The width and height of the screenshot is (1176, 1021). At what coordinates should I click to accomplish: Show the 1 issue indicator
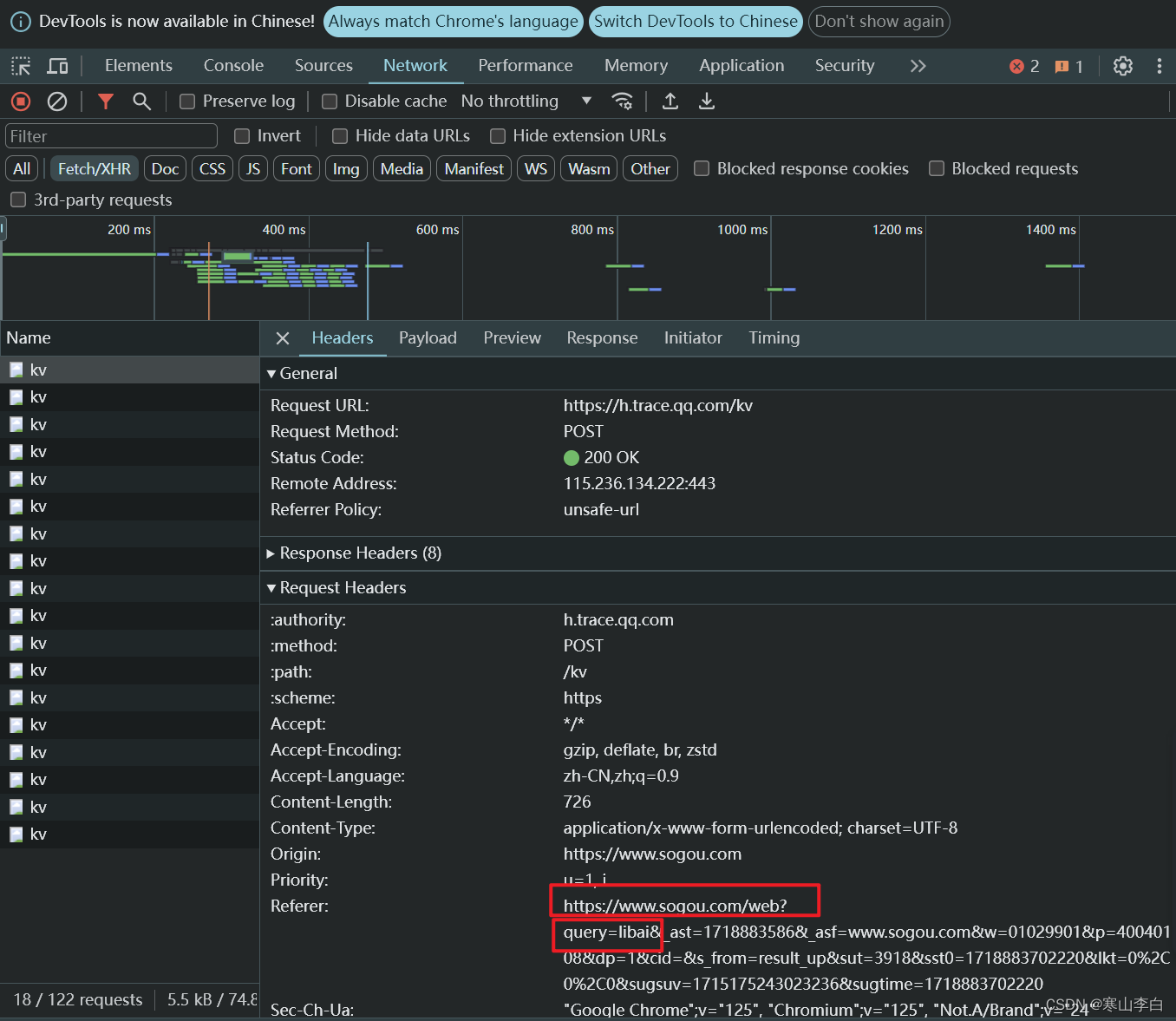(1068, 67)
